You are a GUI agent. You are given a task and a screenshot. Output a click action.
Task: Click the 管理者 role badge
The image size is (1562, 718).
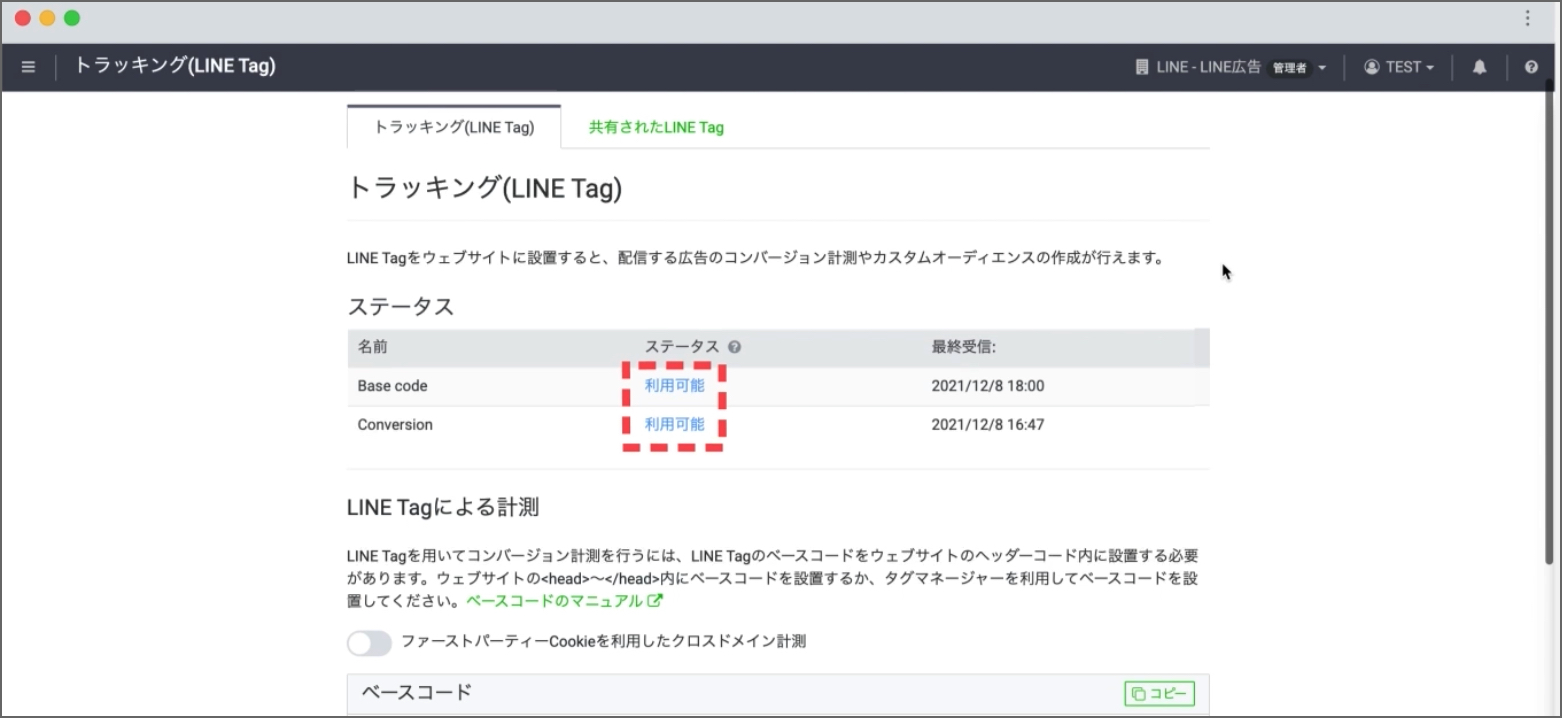1289,68
